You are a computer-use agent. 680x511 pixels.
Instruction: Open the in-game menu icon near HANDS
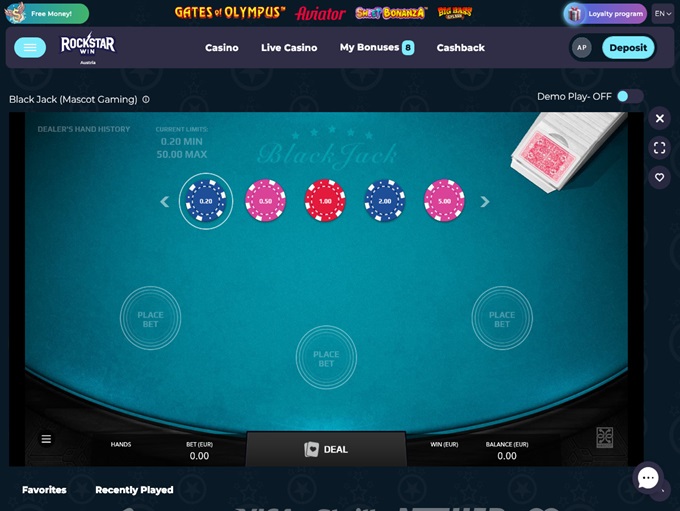coord(46,439)
